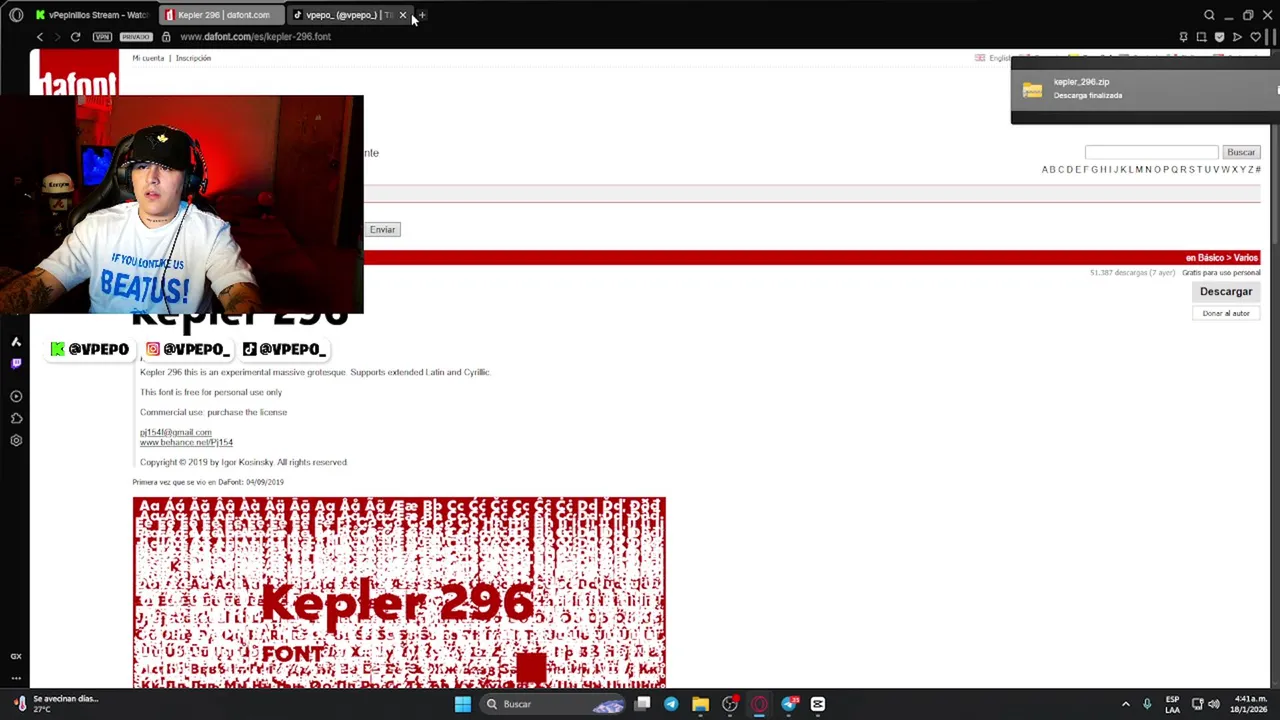Browse fonts starting with letter M

1139,170
